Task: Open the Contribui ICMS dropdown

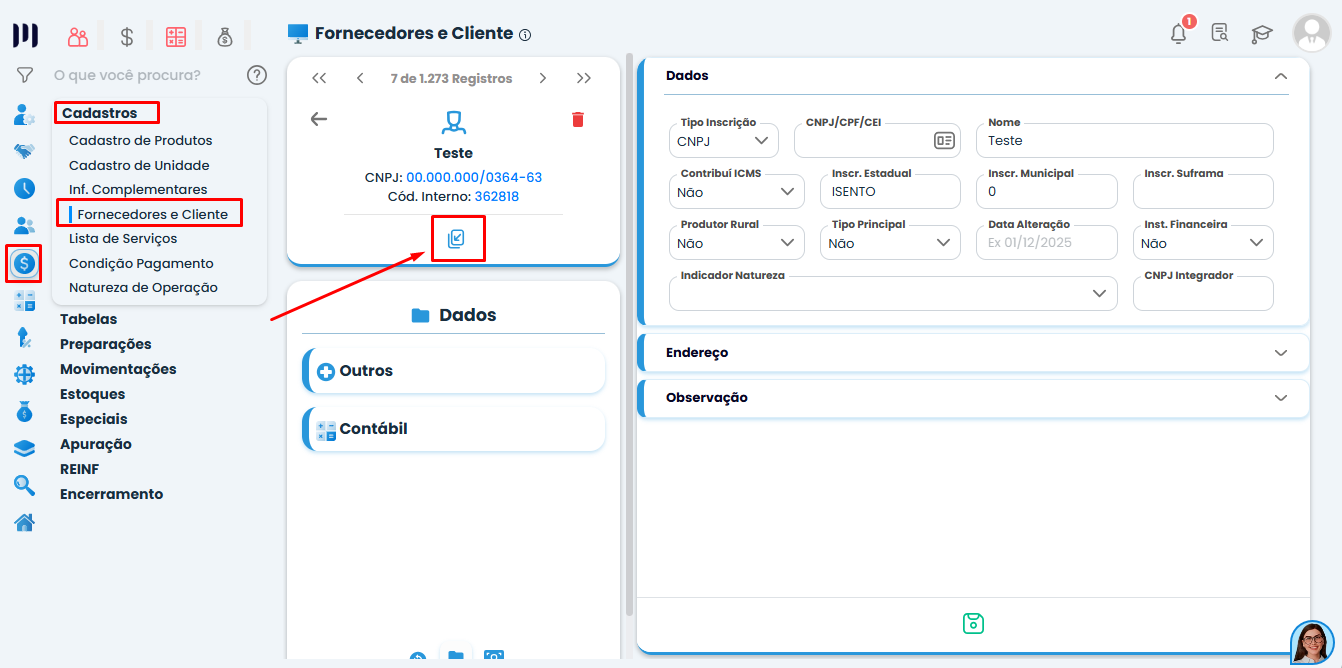Action: click(736, 191)
